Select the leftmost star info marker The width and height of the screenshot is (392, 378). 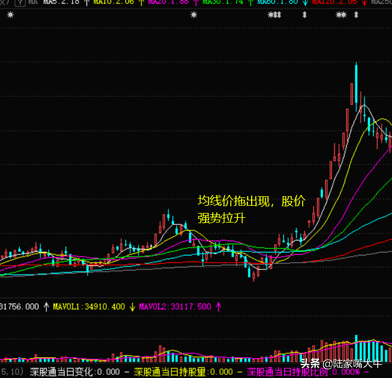tap(10, 15)
